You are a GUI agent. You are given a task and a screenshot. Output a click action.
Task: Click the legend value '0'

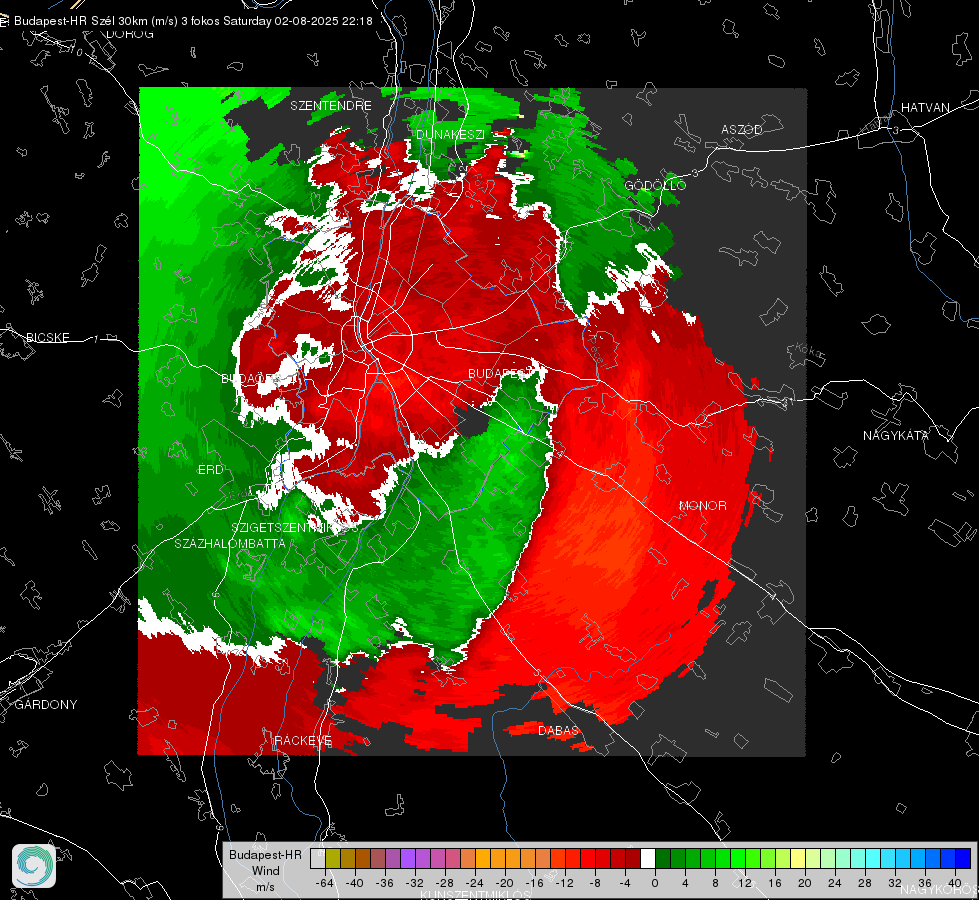[x=655, y=883]
